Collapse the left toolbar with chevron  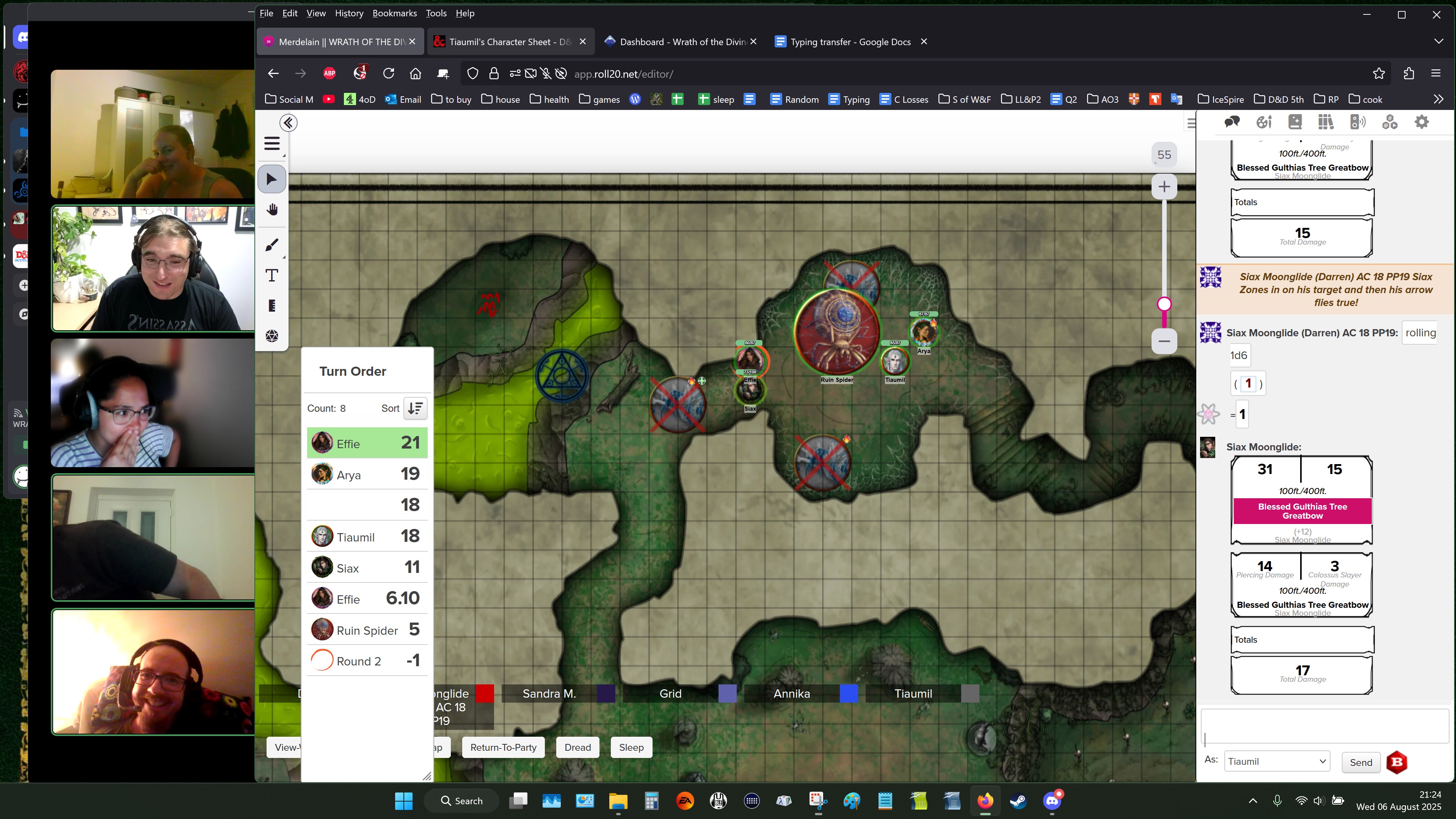tap(288, 122)
